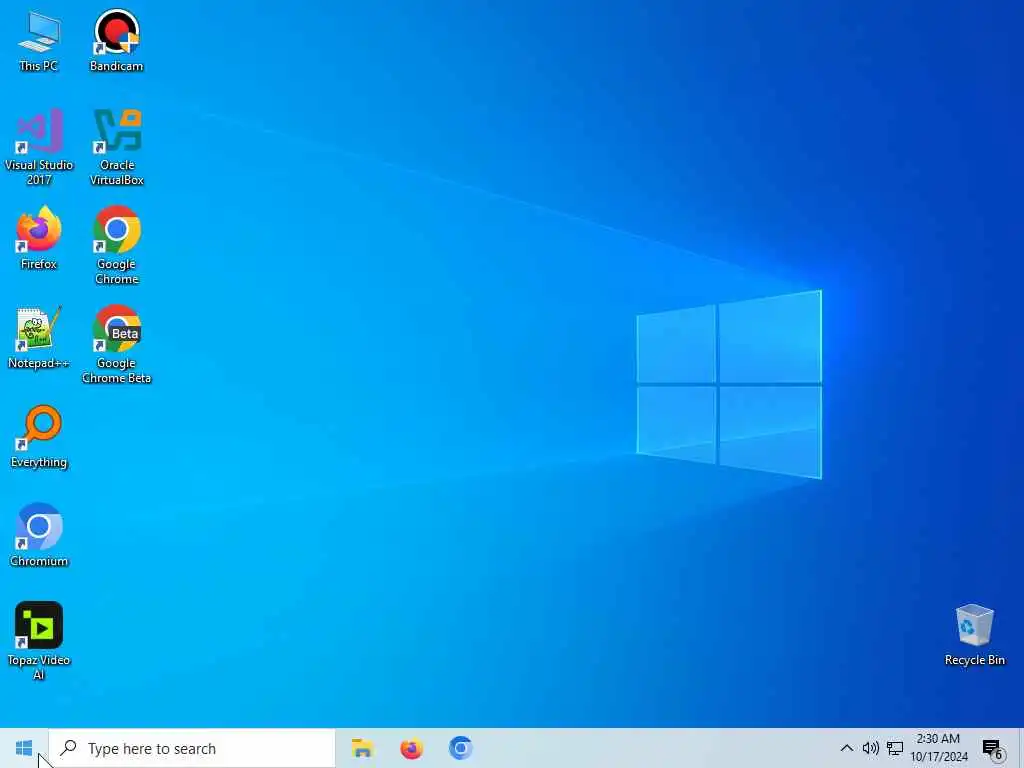This screenshot has height=768, width=1024.
Task: Select the Chromium desktop shortcut
Action: 39,536
